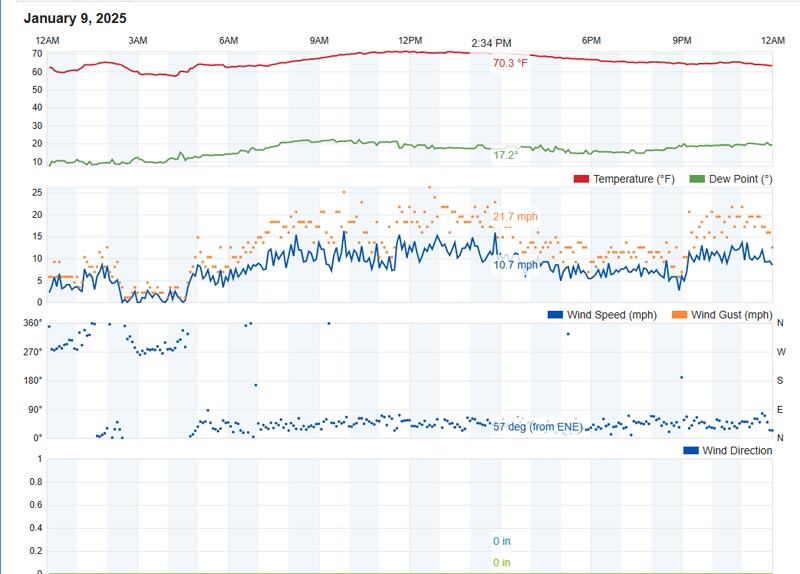Viewport: 800px width, 574px height.
Task: Click the 6AM time axis label
Action: 229,41
